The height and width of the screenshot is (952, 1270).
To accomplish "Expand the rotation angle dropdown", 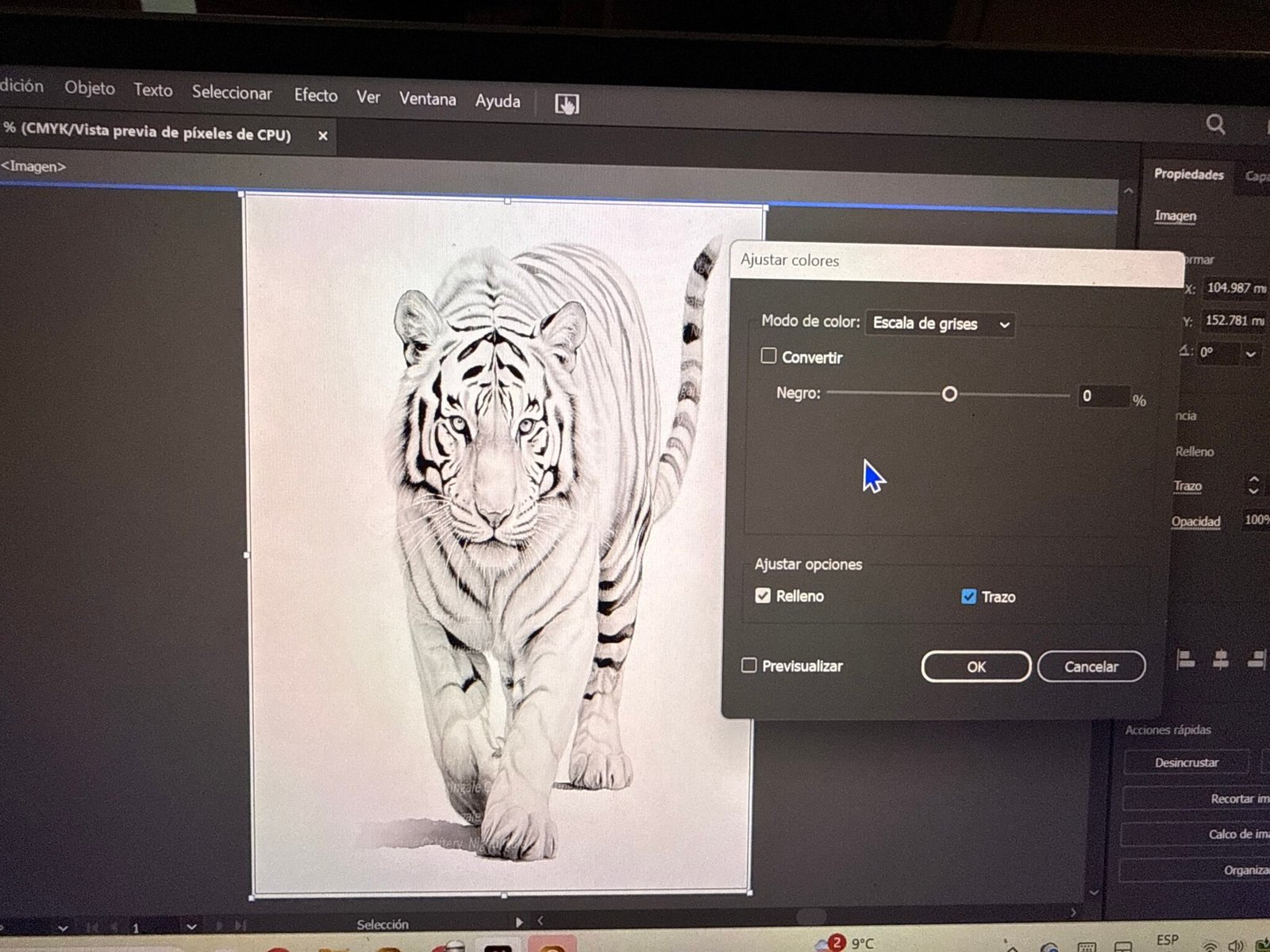I will pos(1251,354).
